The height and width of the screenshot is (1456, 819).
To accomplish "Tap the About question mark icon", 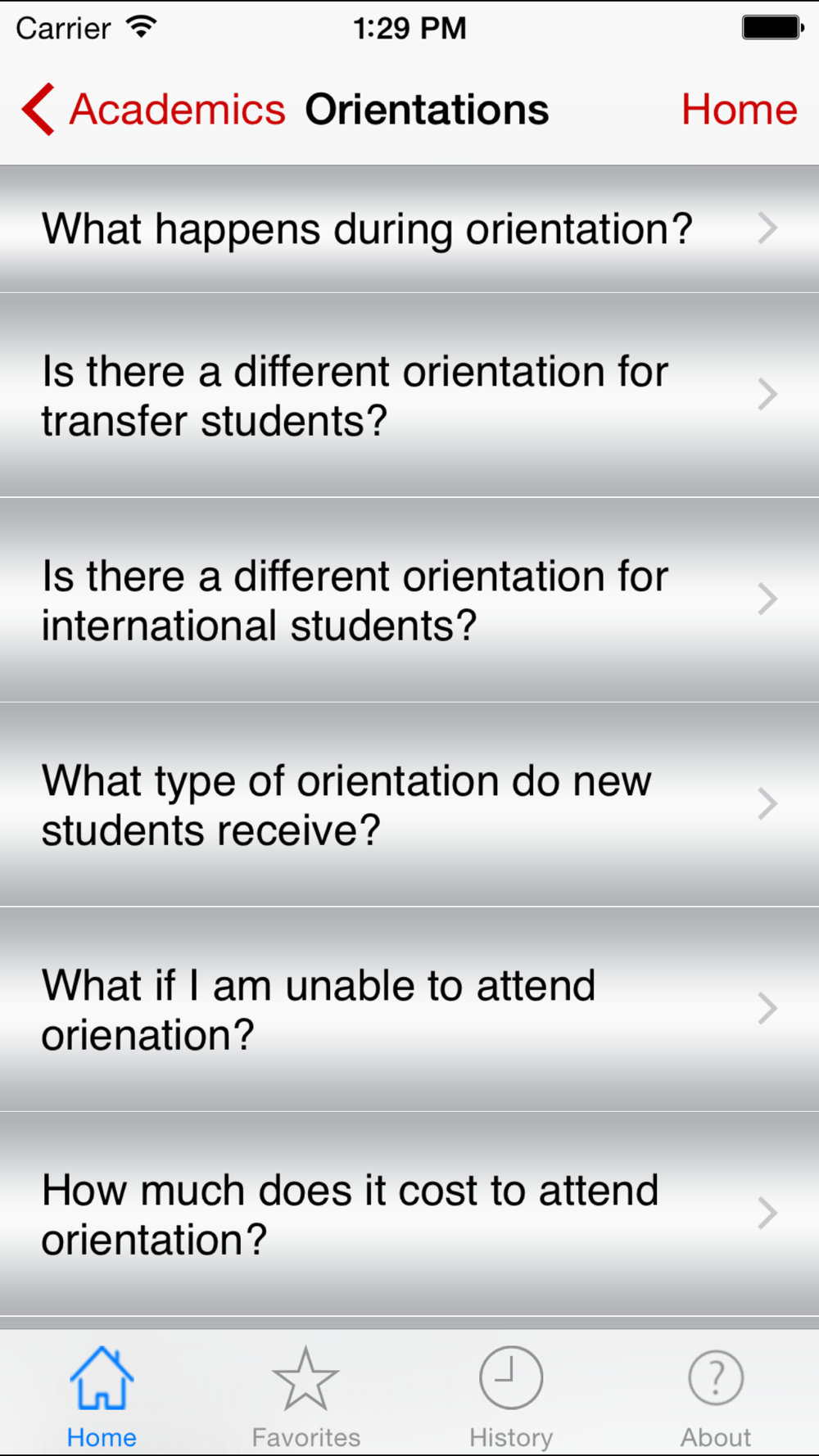I will [x=716, y=1377].
